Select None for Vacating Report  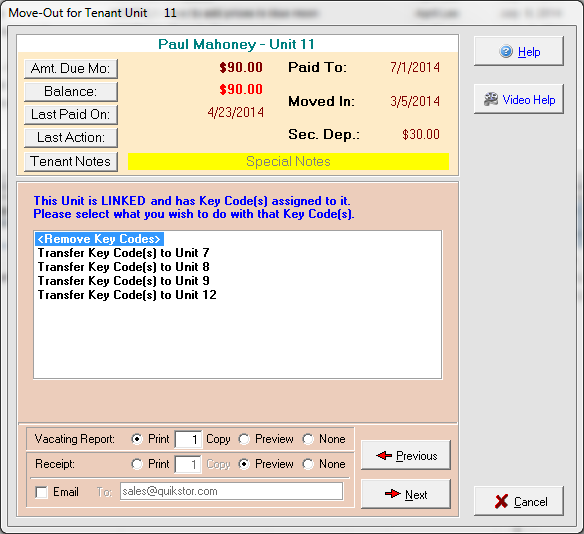click(308, 439)
